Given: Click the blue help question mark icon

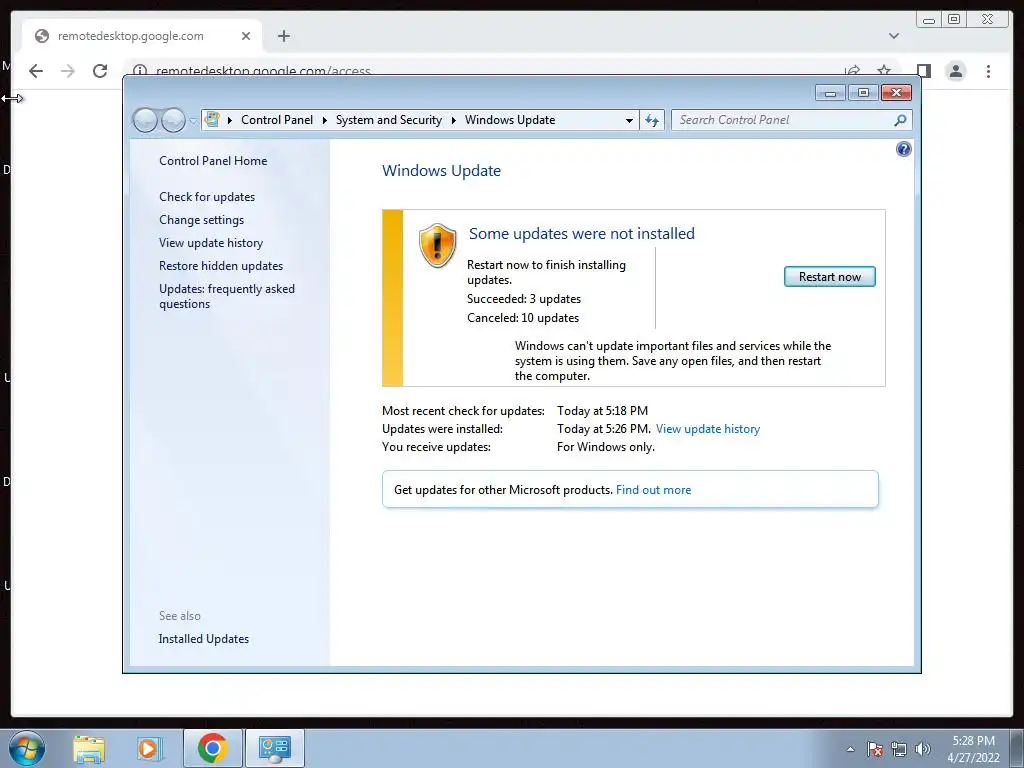Looking at the screenshot, I should coord(903,150).
